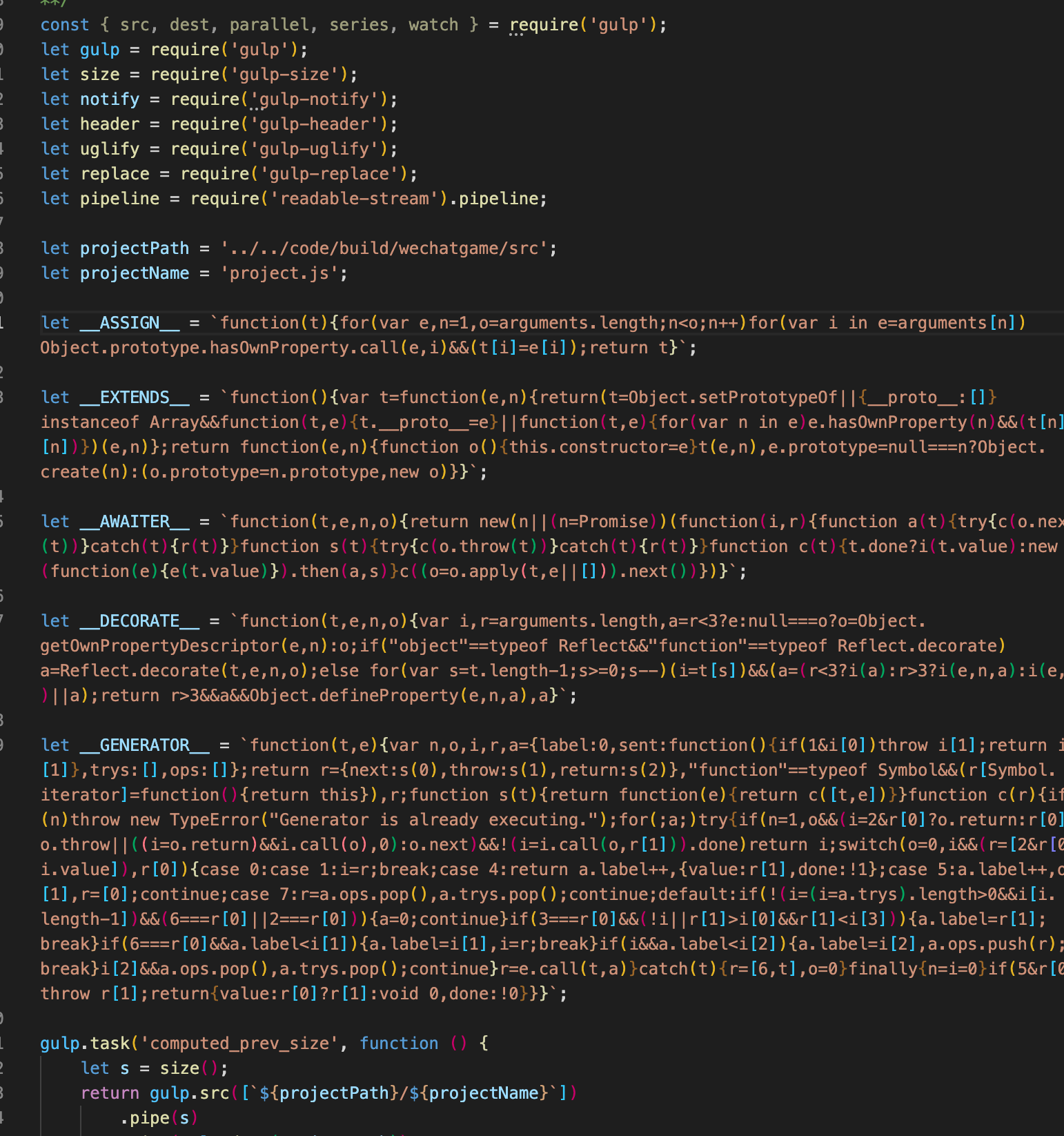The height and width of the screenshot is (1136, 1064).
Task: Click the string 'gulp-replace'
Action: pyautogui.click(x=329, y=174)
